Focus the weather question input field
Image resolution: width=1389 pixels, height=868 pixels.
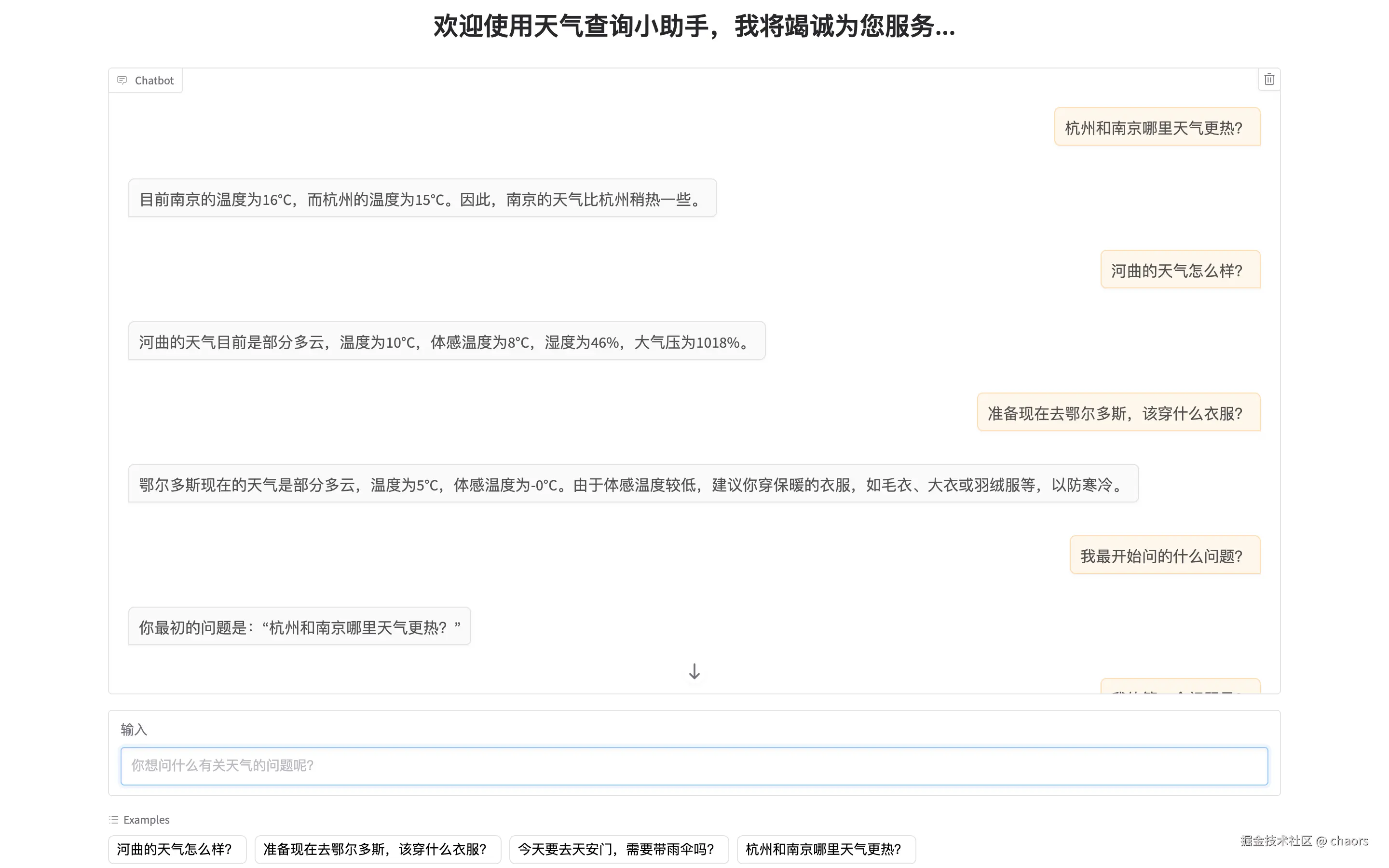coord(694,765)
